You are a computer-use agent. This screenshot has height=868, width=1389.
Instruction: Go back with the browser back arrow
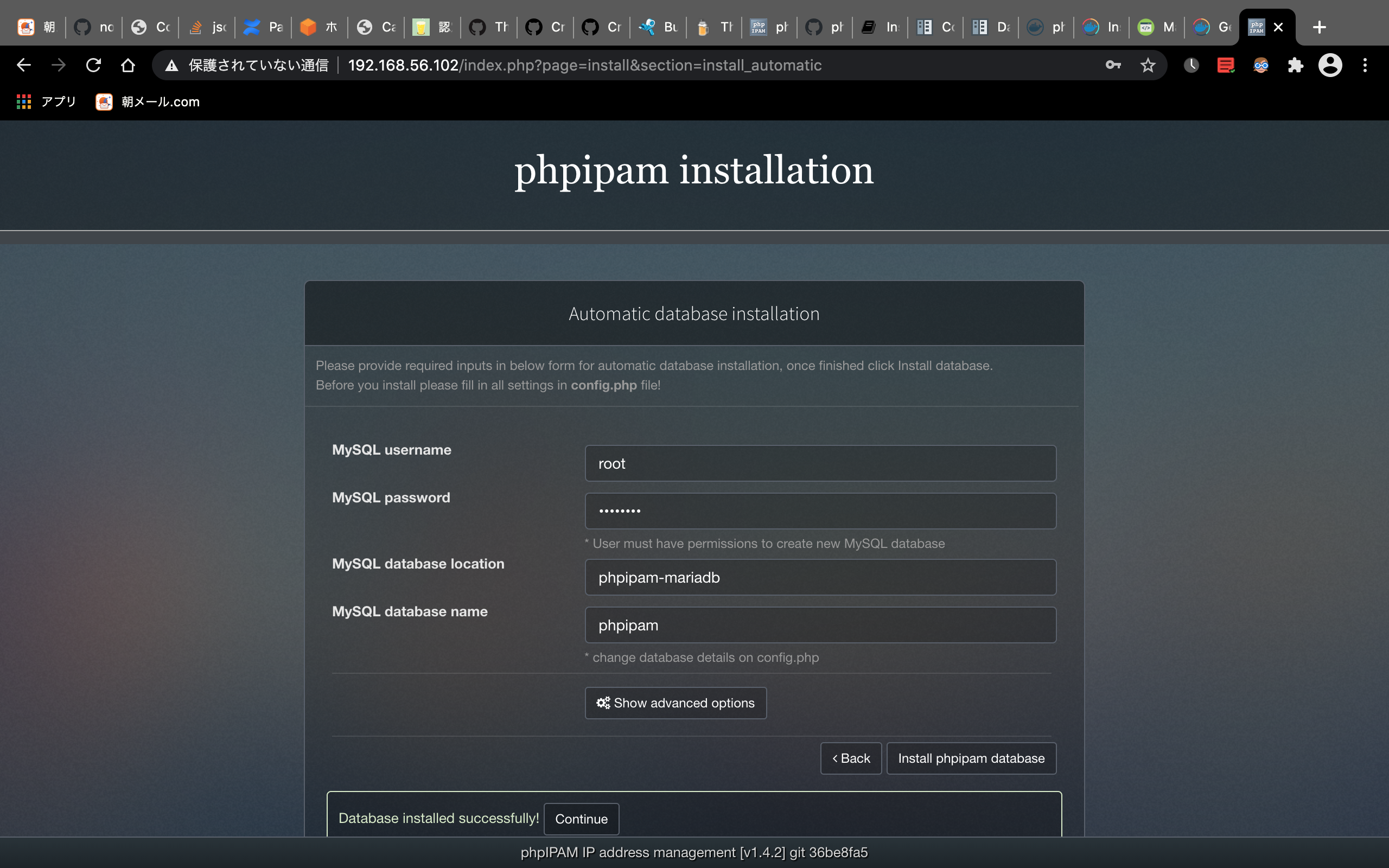(x=23, y=66)
